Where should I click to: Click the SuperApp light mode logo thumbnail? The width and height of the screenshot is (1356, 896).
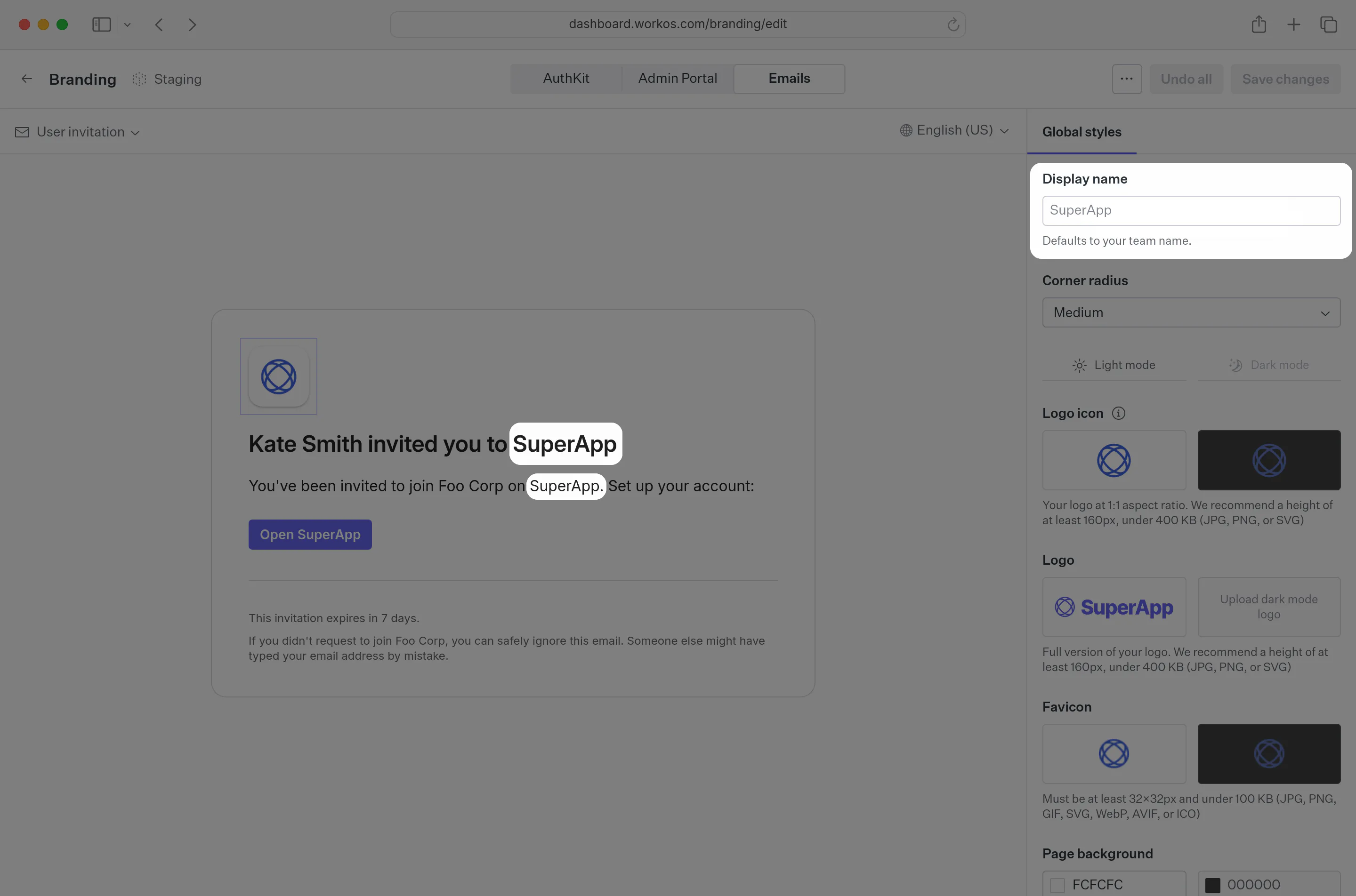(1114, 607)
